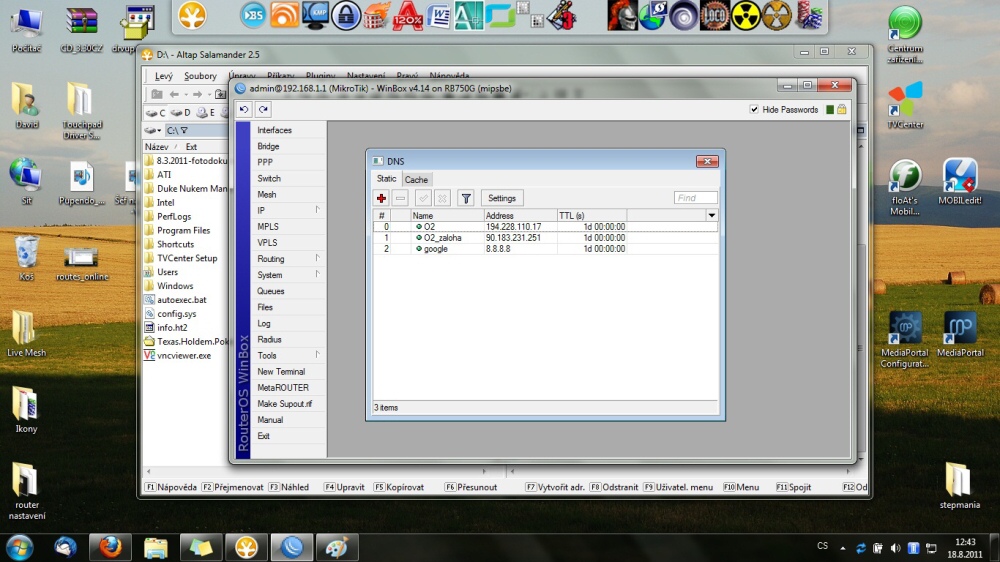Open Interfaces in WinBox menu
The height and width of the screenshot is (562, 1000).
tap(274, 130)
